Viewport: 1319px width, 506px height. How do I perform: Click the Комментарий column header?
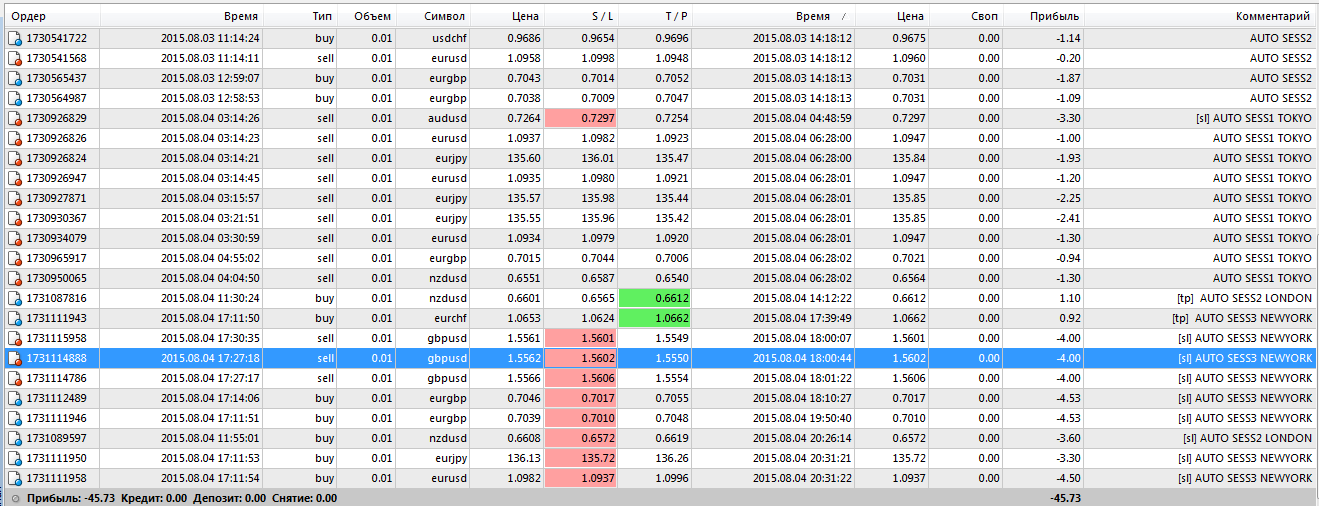tap(1201, 17)
